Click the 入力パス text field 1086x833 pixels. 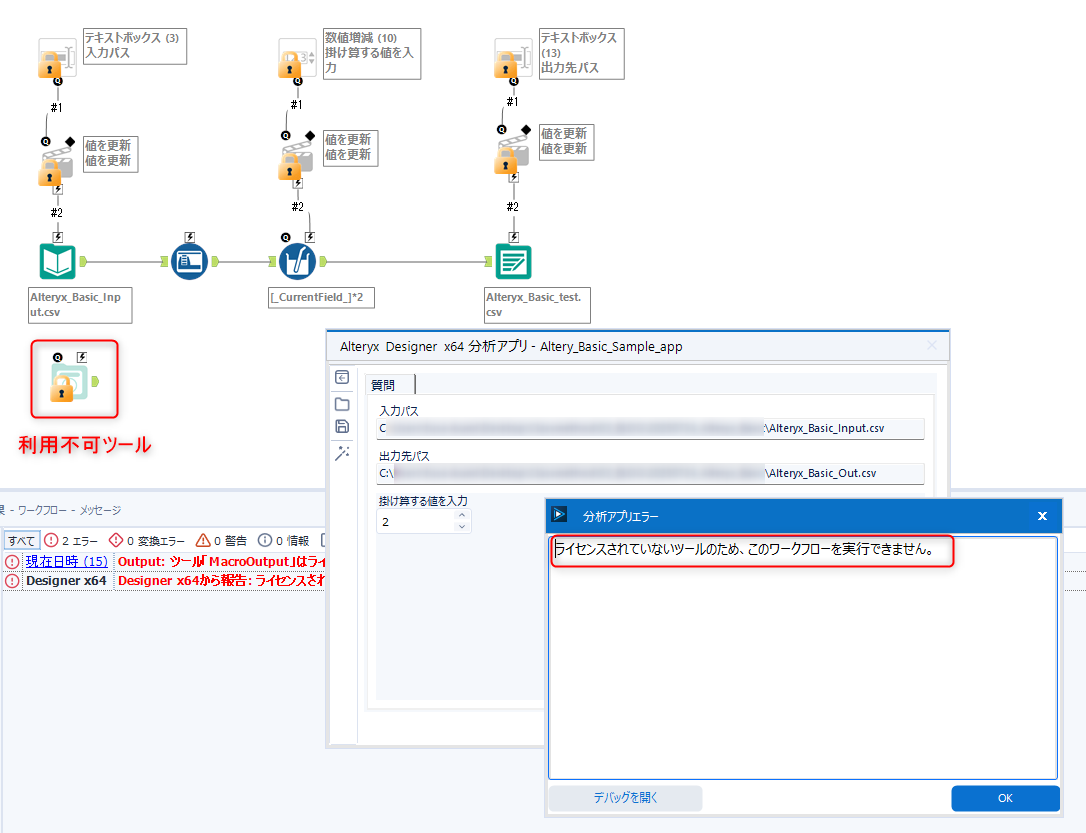coord(650,429)
